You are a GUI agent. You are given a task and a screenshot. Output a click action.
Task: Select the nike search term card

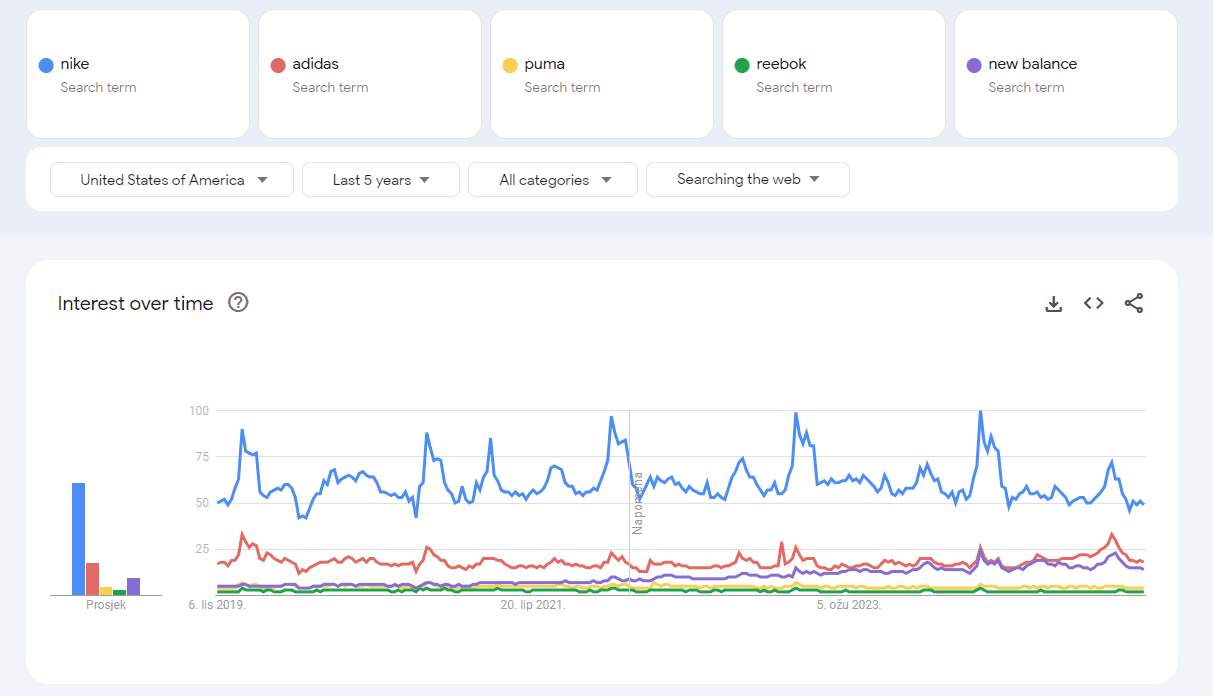click(138, 74)
